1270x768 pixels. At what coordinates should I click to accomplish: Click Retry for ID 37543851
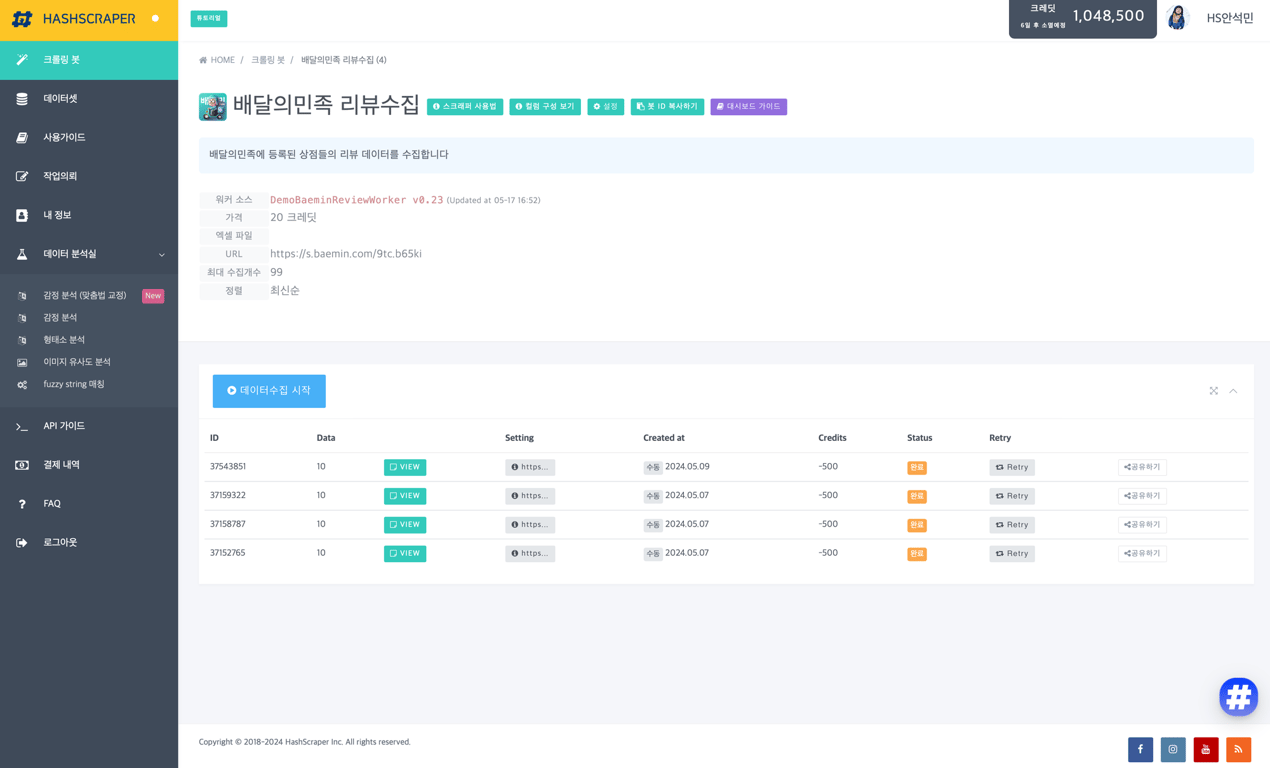click(1012, 467)
